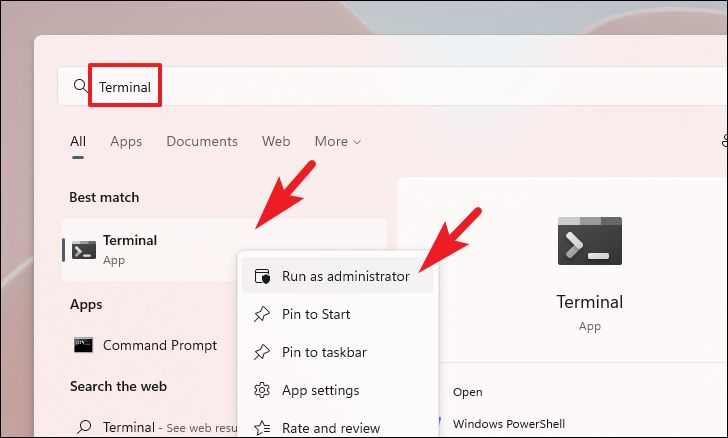This screenshot has height=438, width=728.
Task: Switch to the All tab
Action: pos(78,141)
